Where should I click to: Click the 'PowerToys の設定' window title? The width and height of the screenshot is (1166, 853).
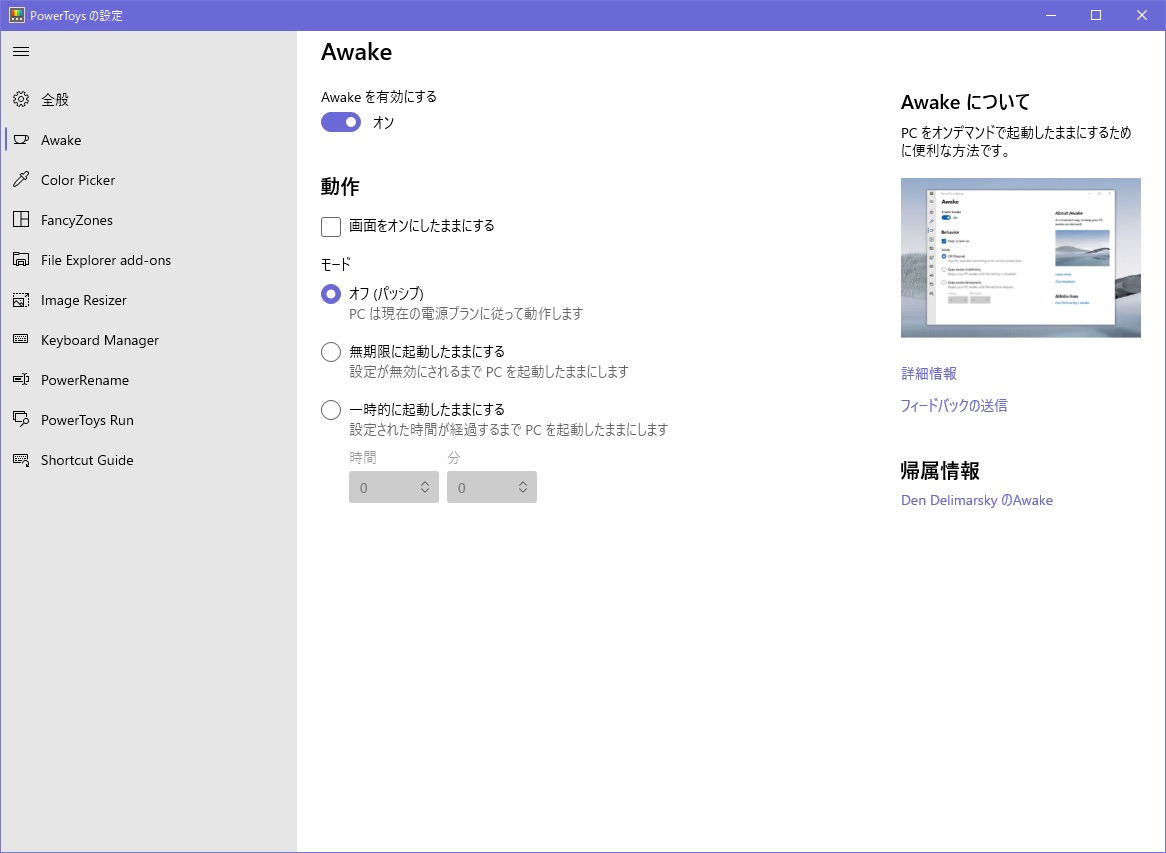[77, 16]
